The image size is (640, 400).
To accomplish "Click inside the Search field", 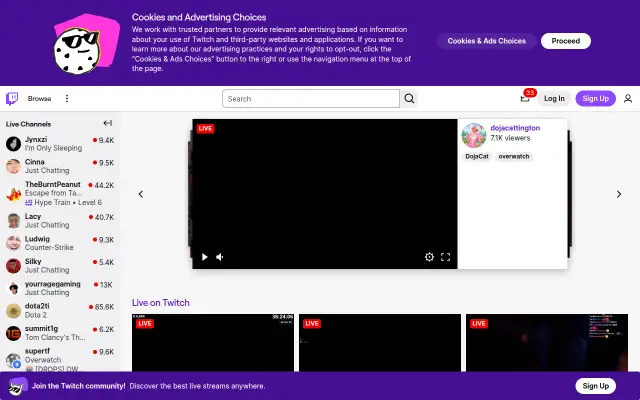I will tap(311, 98).
